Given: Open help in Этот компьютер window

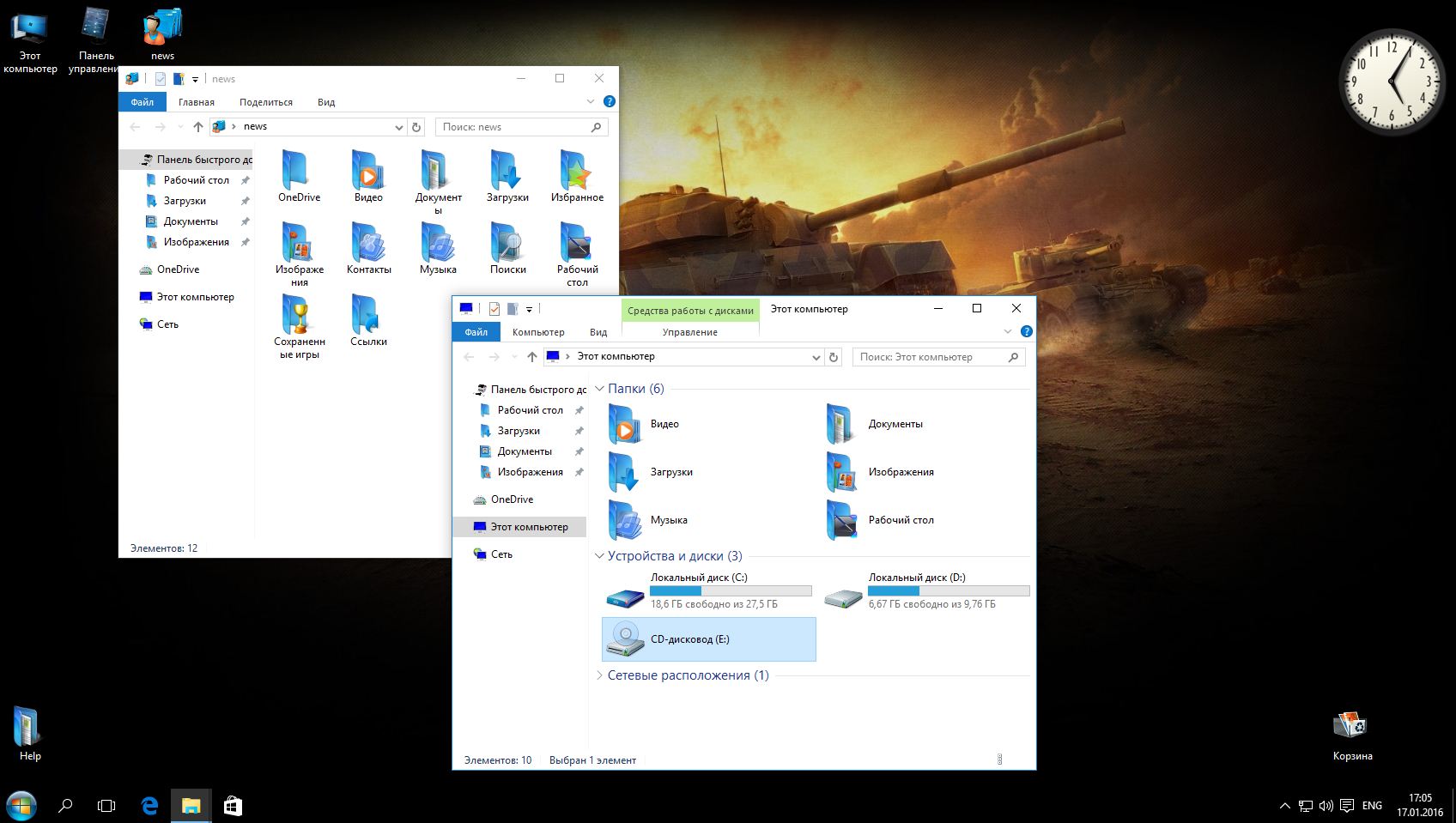Looking at the screenshot, I should [x=1026, y=331].
